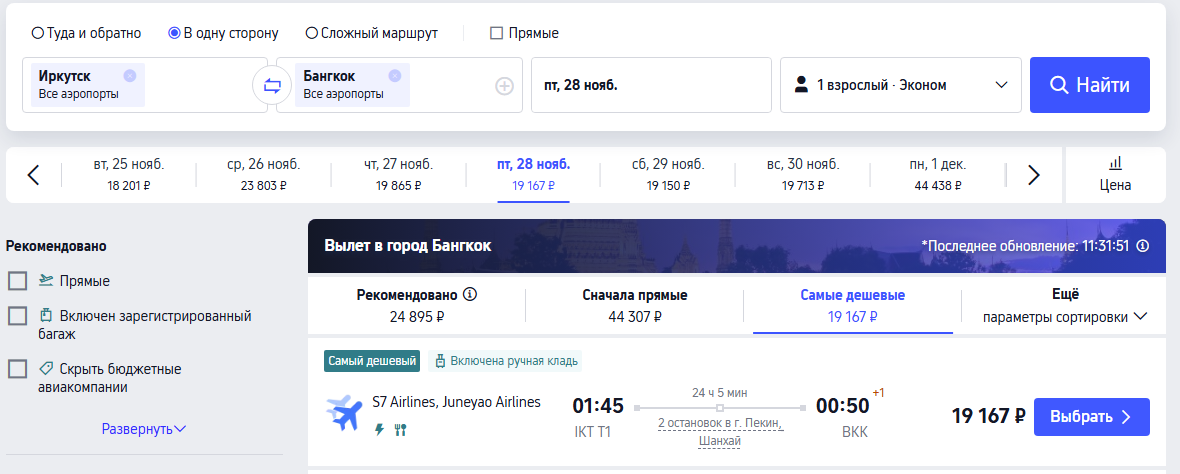
Task: Click the Вылет в город Бангкок heading
Action: click(x=408, y=246)
